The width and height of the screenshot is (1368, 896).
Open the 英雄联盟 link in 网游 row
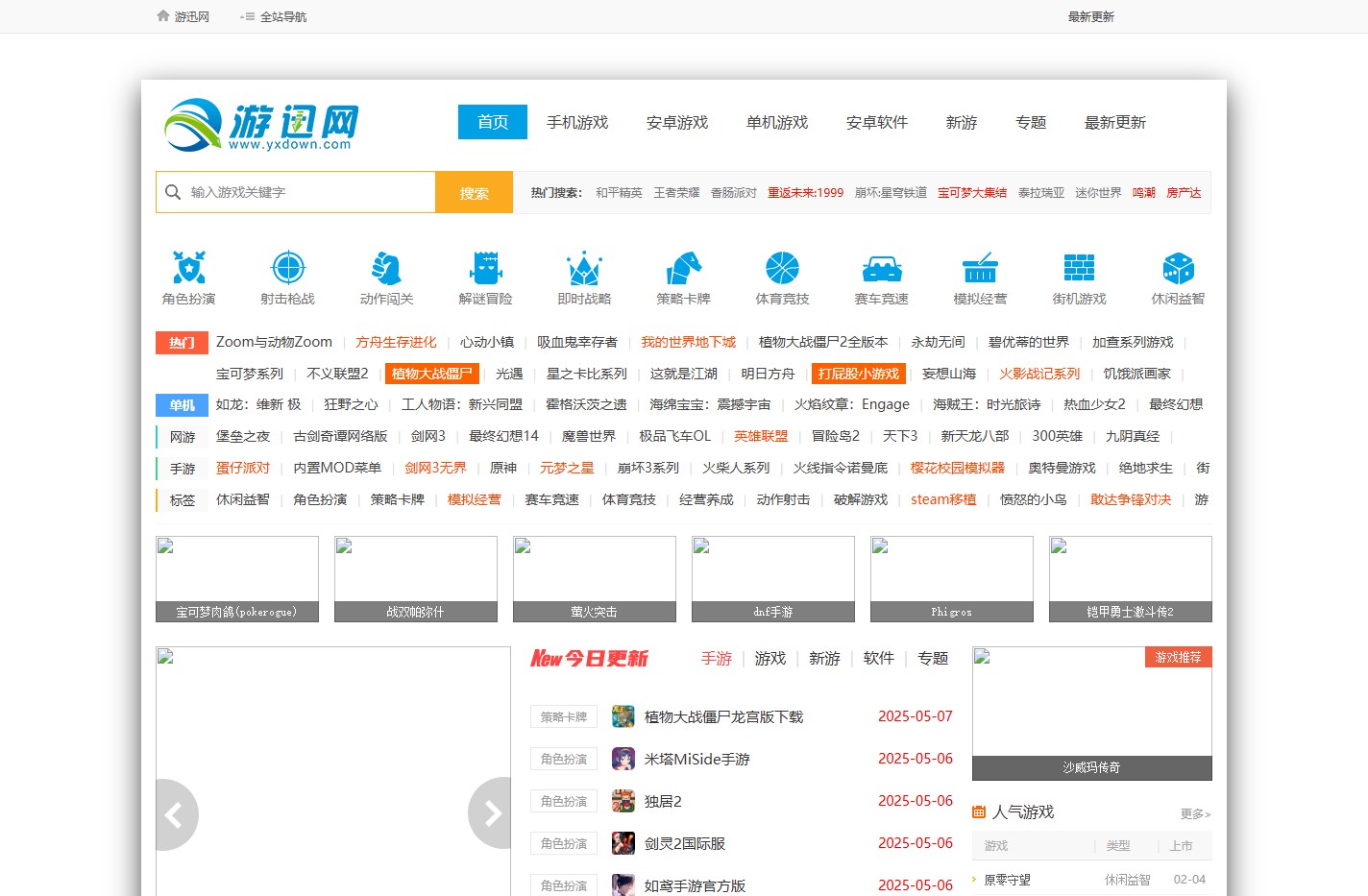click(761, 436)
